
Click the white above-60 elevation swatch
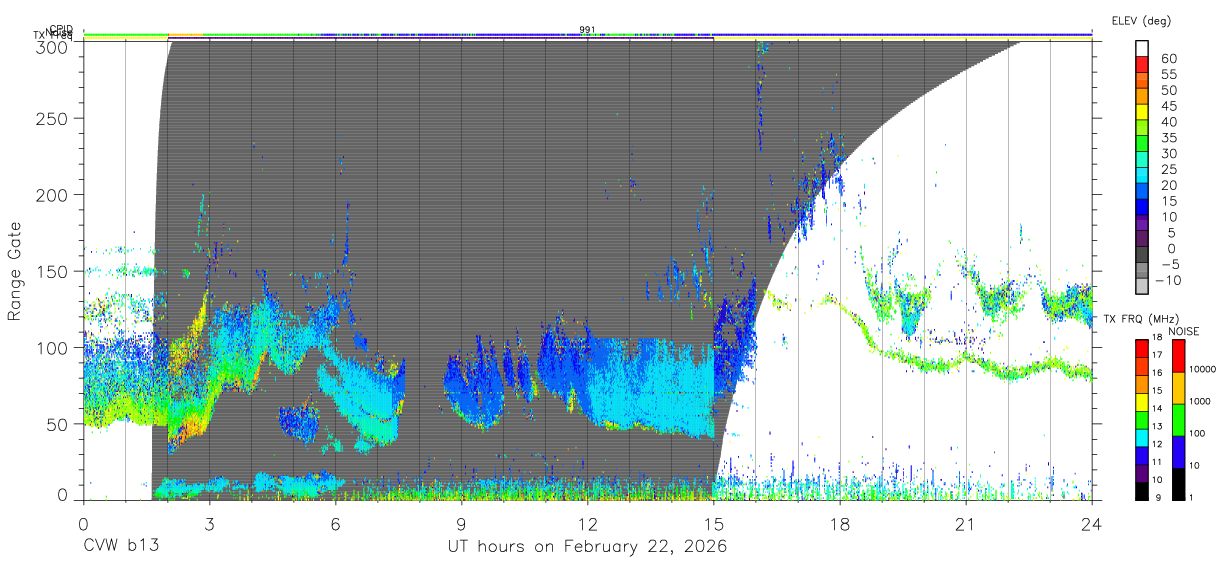click(1143, 49)
